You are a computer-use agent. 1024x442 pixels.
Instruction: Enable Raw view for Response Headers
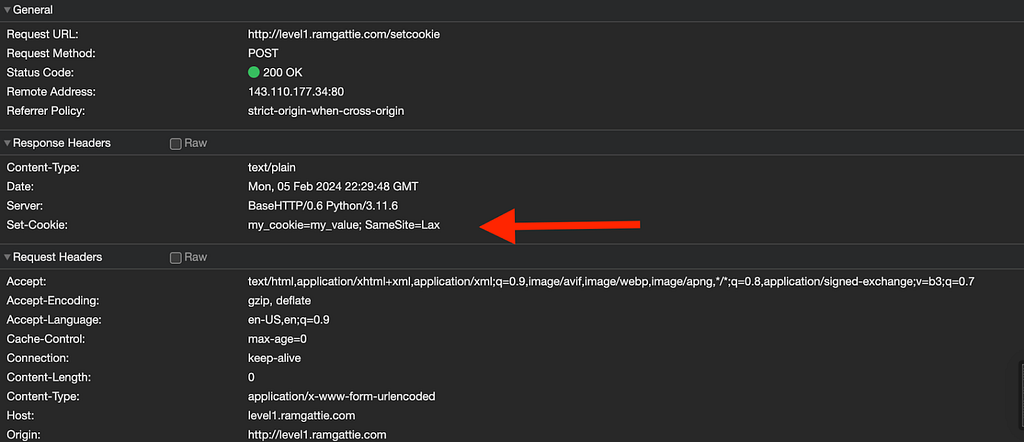click(x=176, y=144)
